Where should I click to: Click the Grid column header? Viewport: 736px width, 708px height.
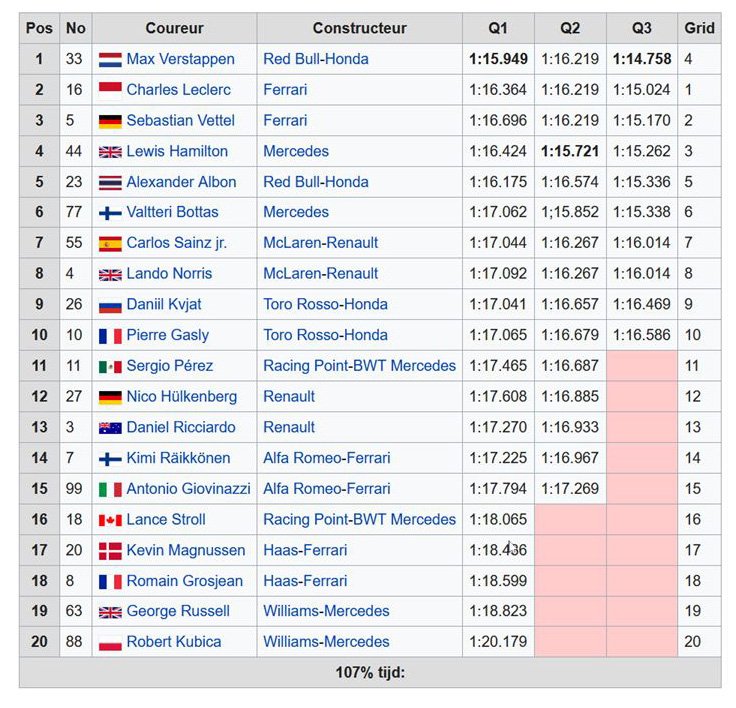pos(699,28)
